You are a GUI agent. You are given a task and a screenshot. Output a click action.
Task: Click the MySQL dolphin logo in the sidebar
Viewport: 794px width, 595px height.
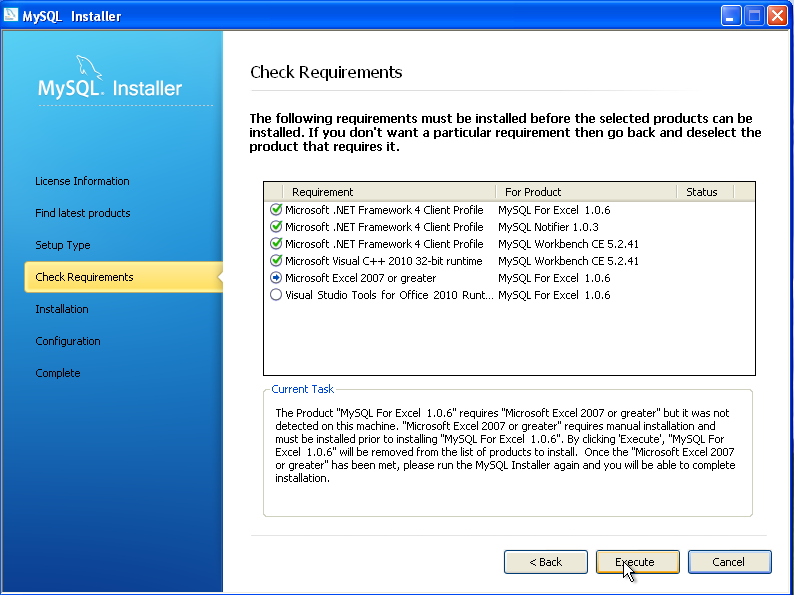point(85,71)
